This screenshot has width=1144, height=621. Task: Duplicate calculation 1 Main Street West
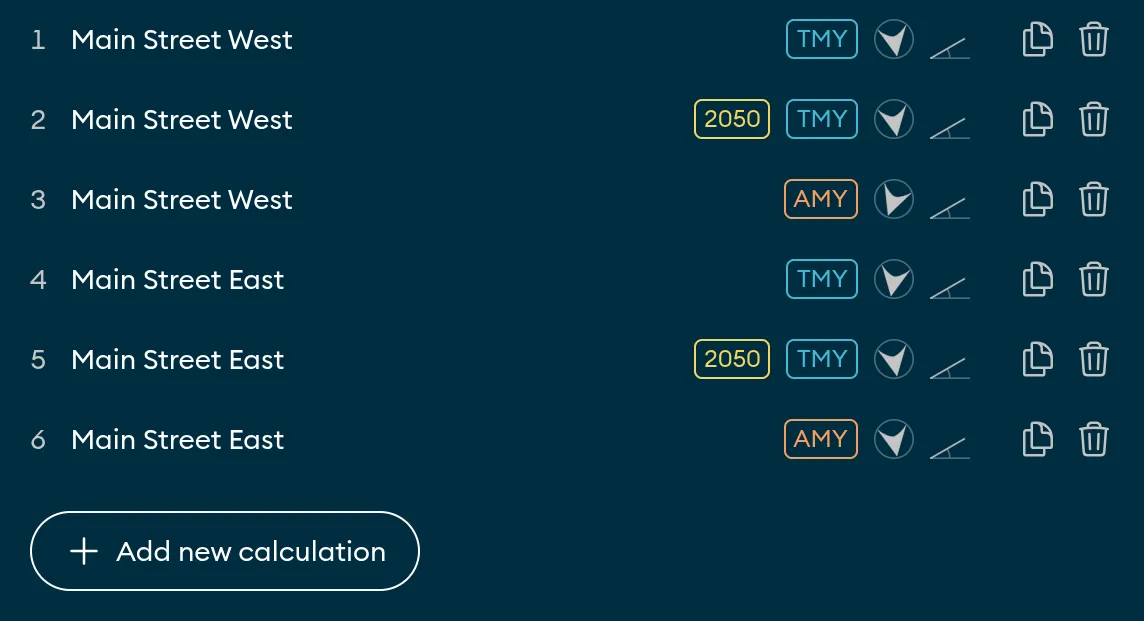[1037, 39]
